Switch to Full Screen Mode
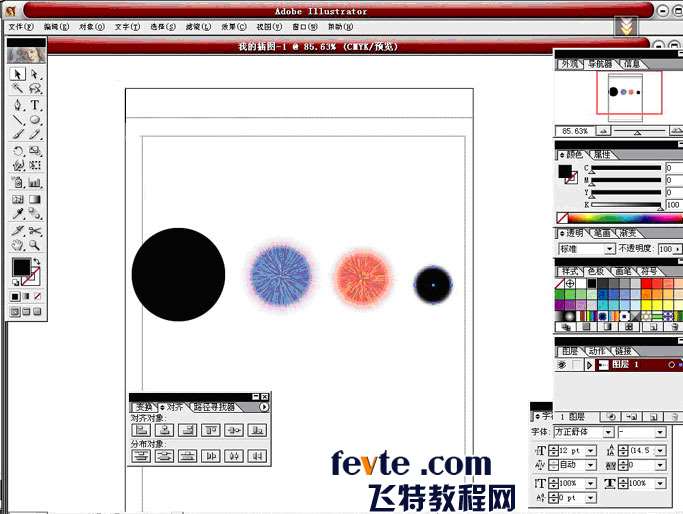The width and height of the screenshot is (683, 514). [37, 311]
